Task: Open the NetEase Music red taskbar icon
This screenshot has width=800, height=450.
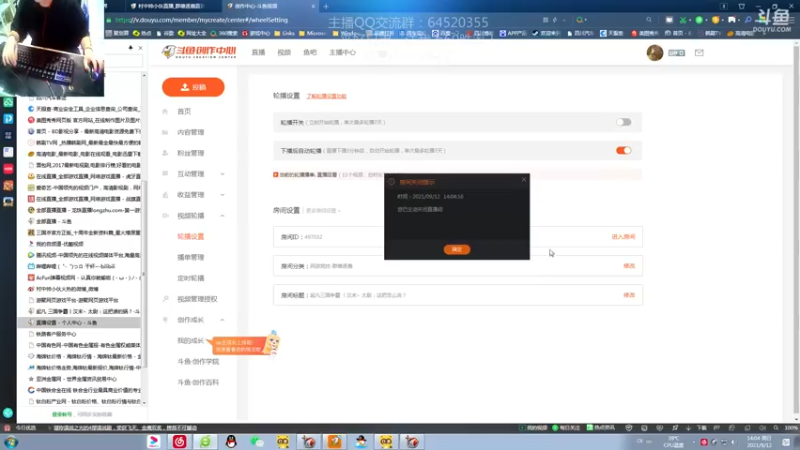Action: 180,442
